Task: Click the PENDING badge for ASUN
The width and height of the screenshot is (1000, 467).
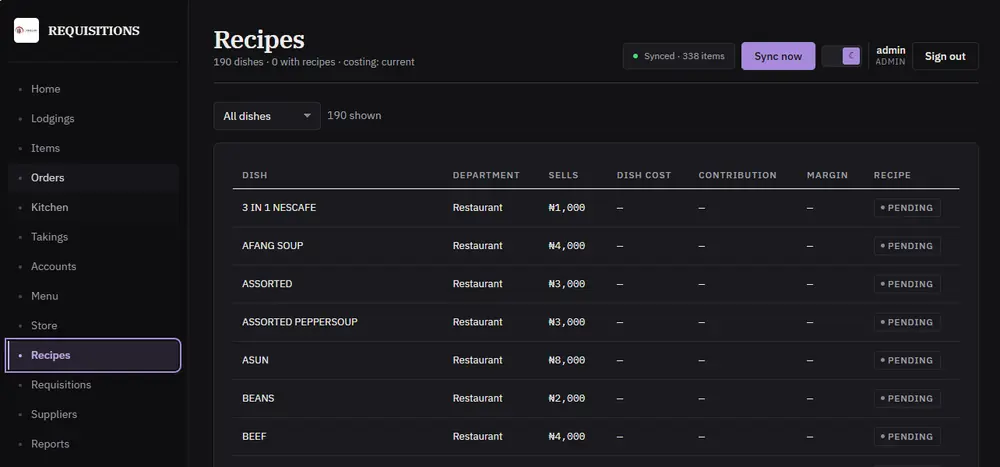Action: (x=907, y=360)
